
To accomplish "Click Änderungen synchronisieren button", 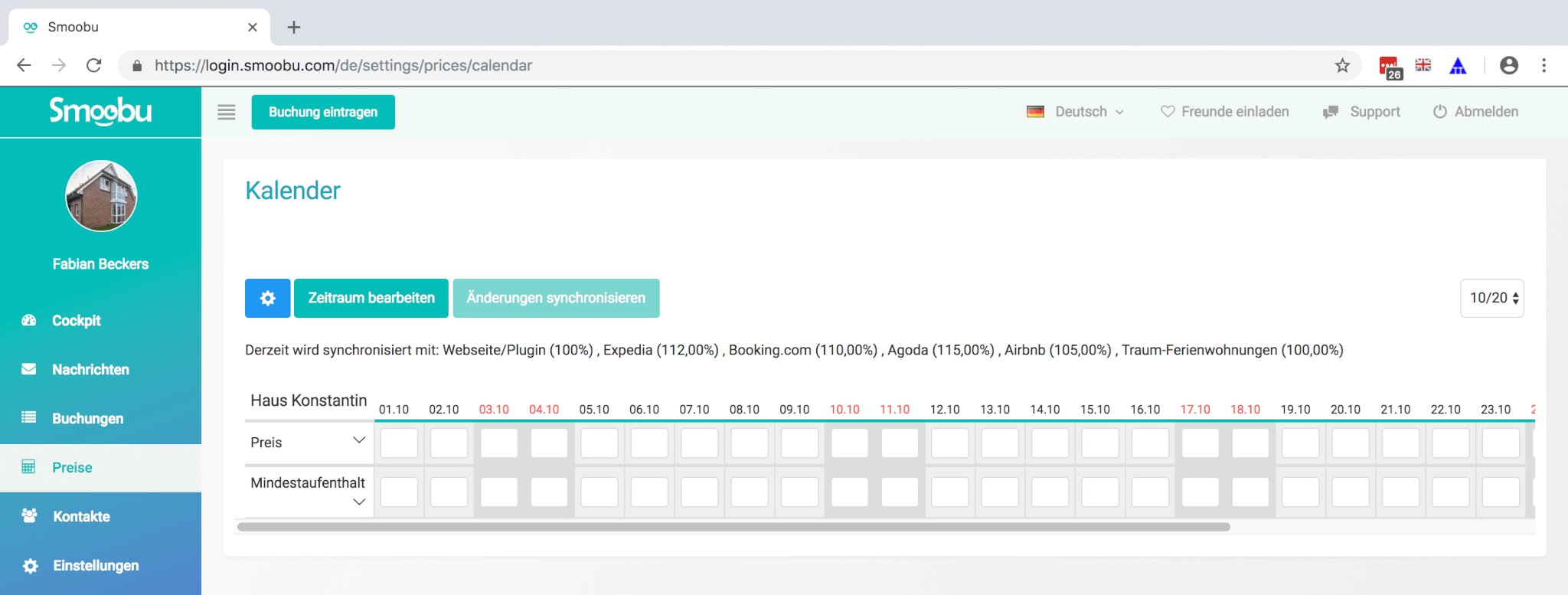I will [556, 298].
